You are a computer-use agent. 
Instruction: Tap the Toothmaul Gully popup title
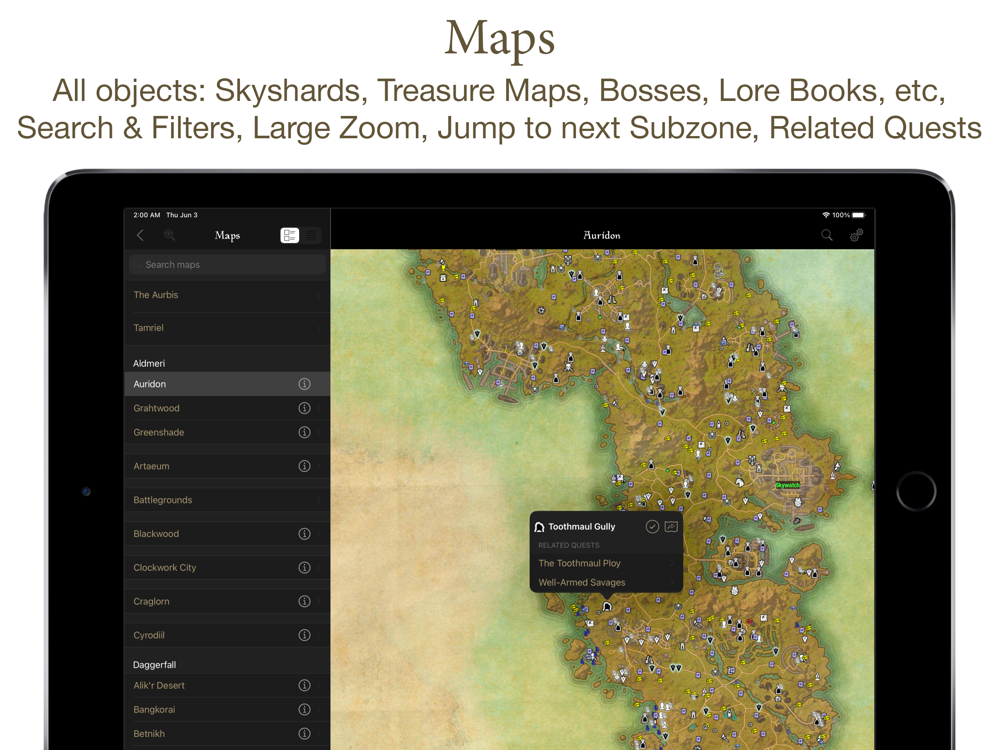582,527
